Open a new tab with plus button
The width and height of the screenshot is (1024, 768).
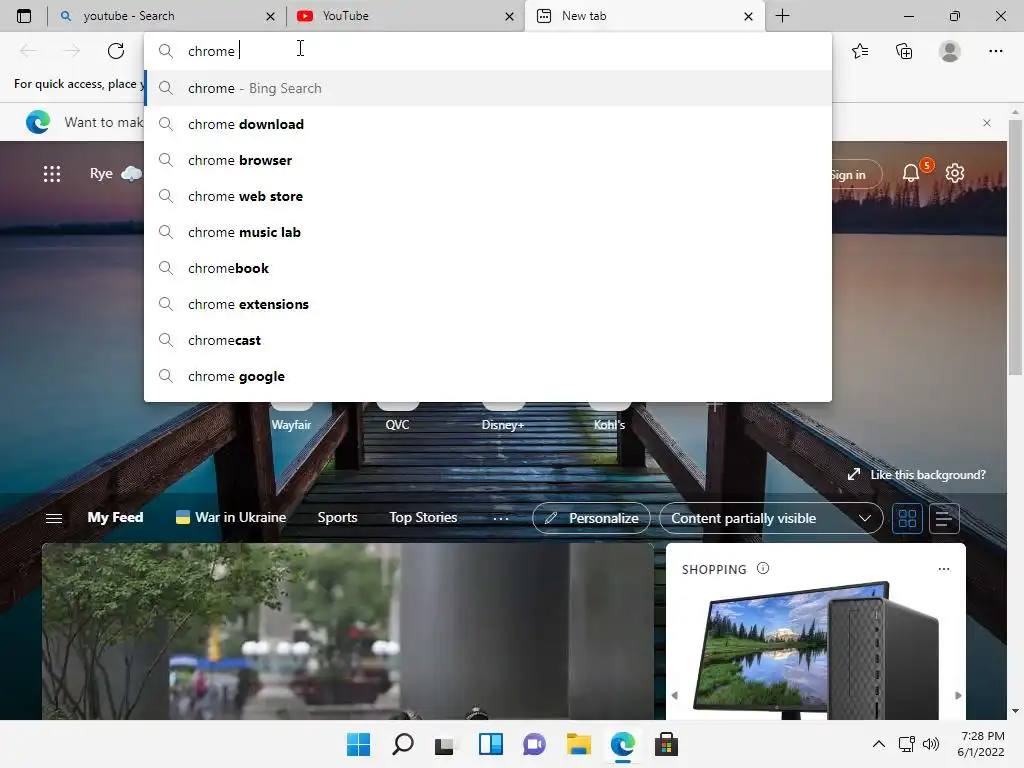pyautogui.click(x=782, y=16)
